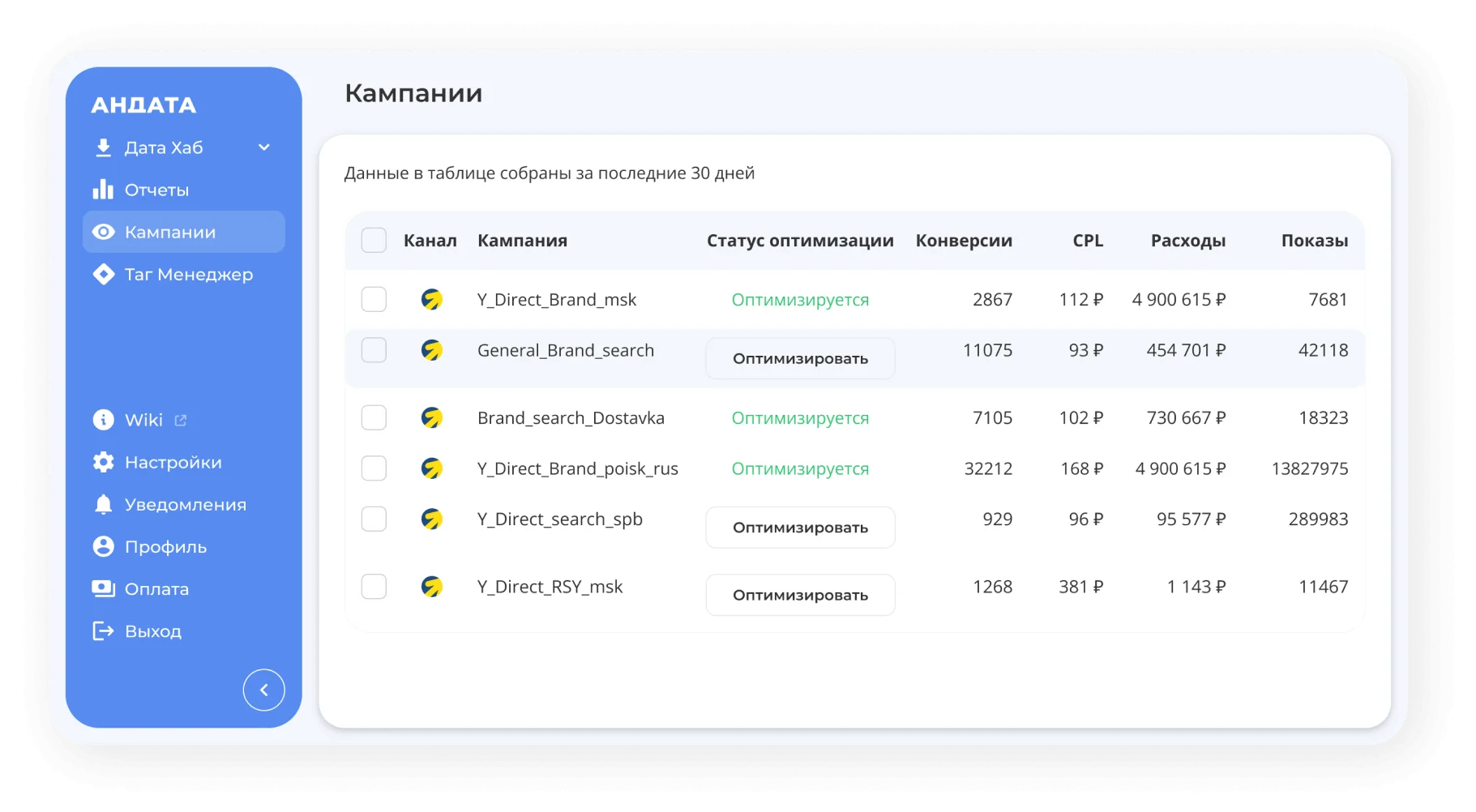
Task: Click the Оптимизируется status of Y_Direct_Brand_poisk_rus
Action: coord(800,468)
